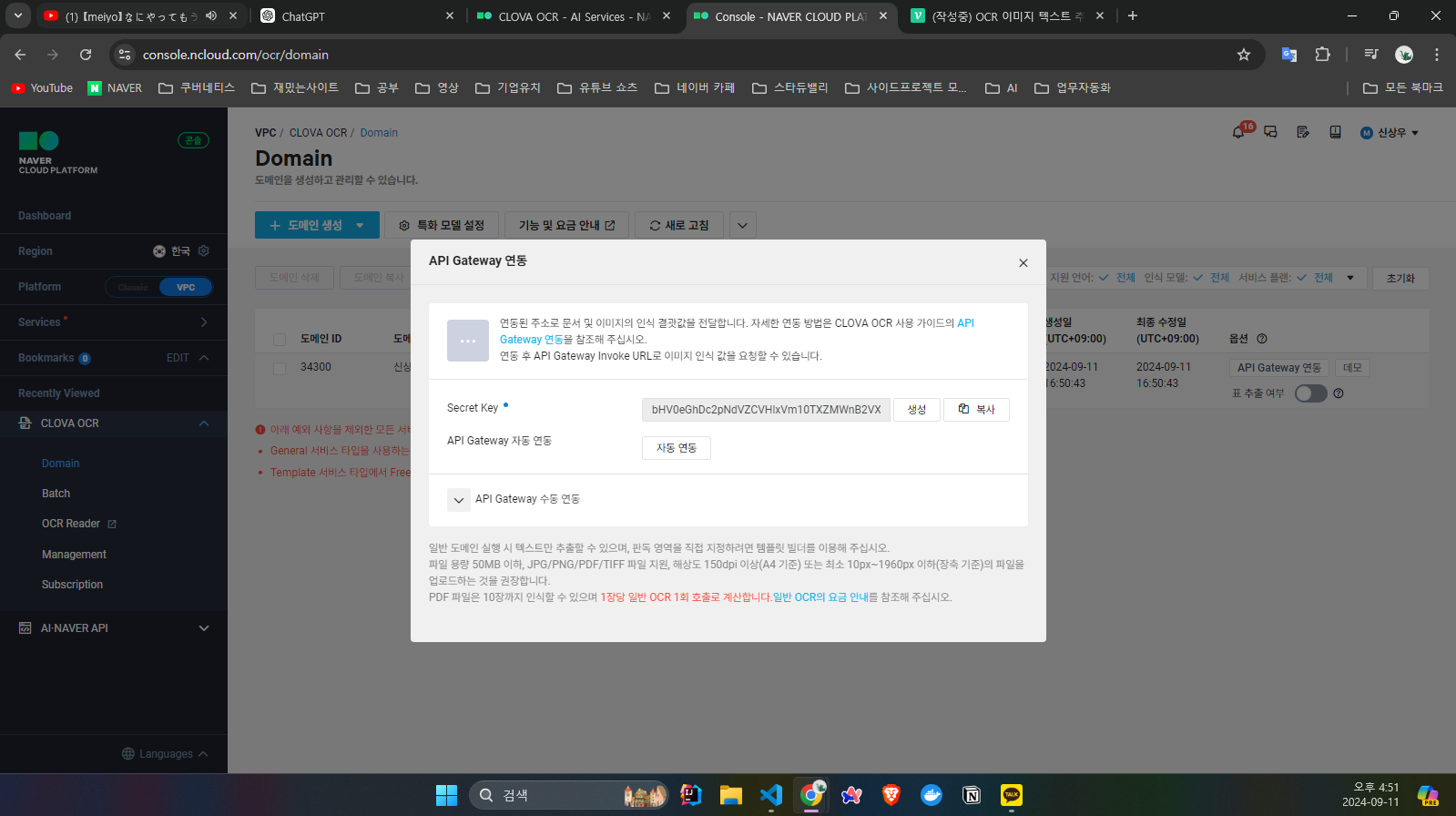
Task: Check the checkbox for domain 34300
Action: point(280,368)
